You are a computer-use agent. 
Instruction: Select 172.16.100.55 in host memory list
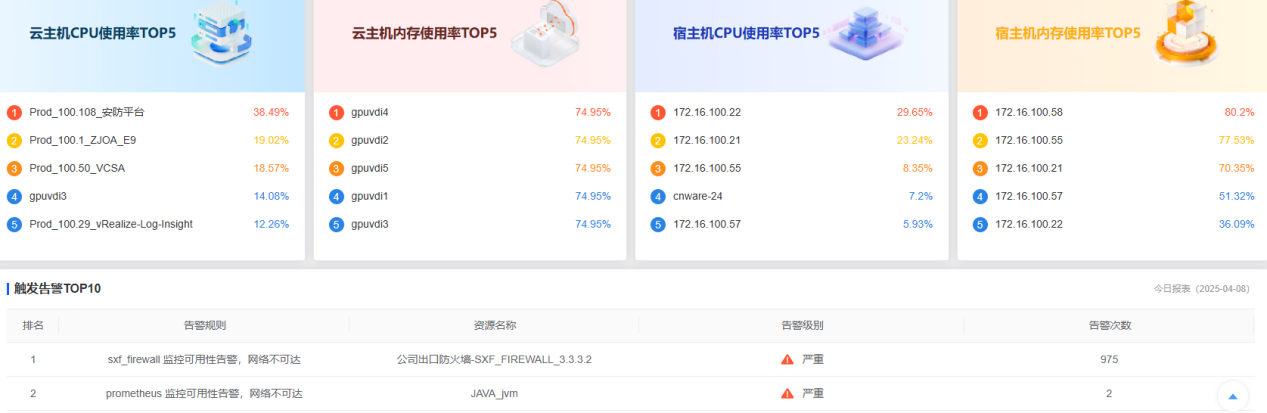pyautogui.click(x=1029, y=140)
